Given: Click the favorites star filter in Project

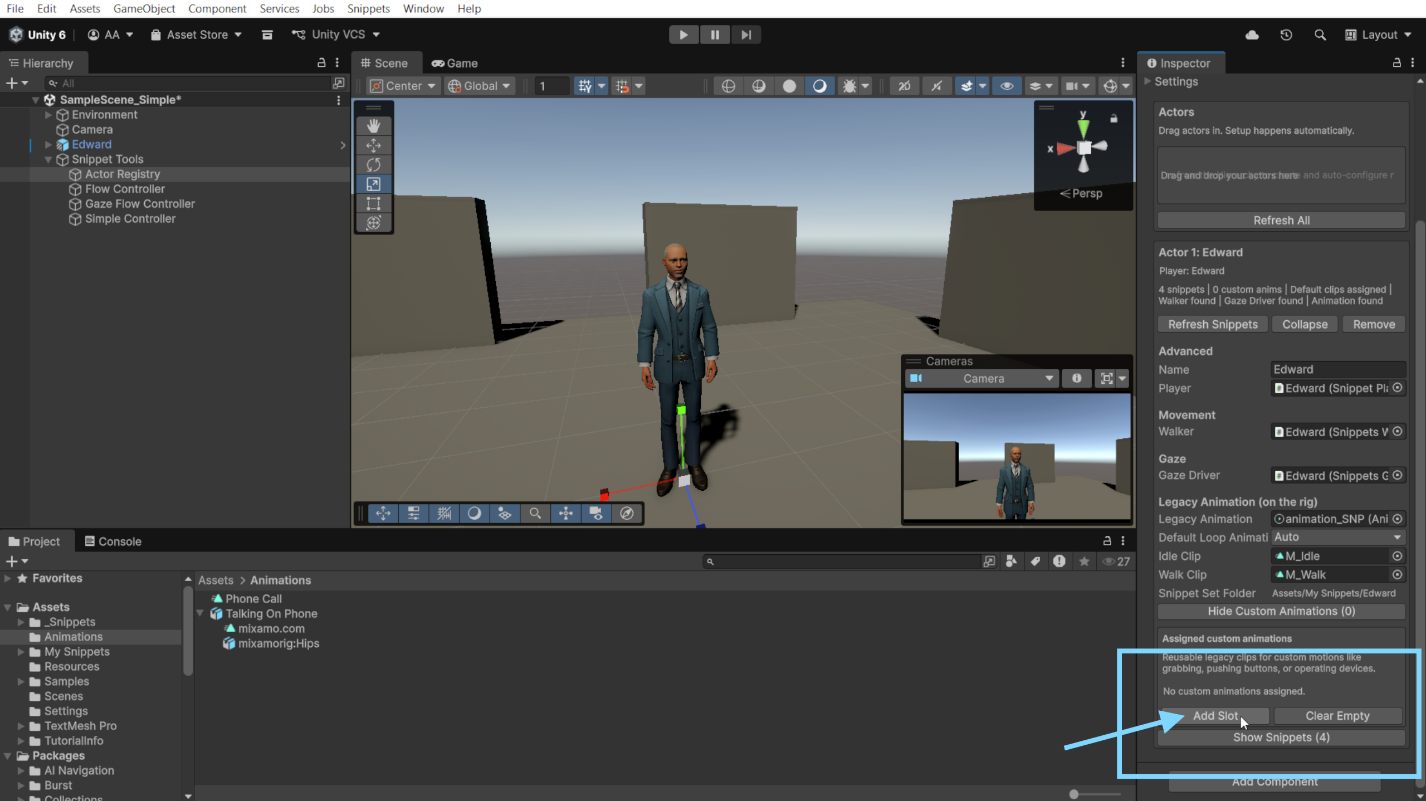Looking at the screenshot, I should pyautogui.click(x=1084, y=562).
